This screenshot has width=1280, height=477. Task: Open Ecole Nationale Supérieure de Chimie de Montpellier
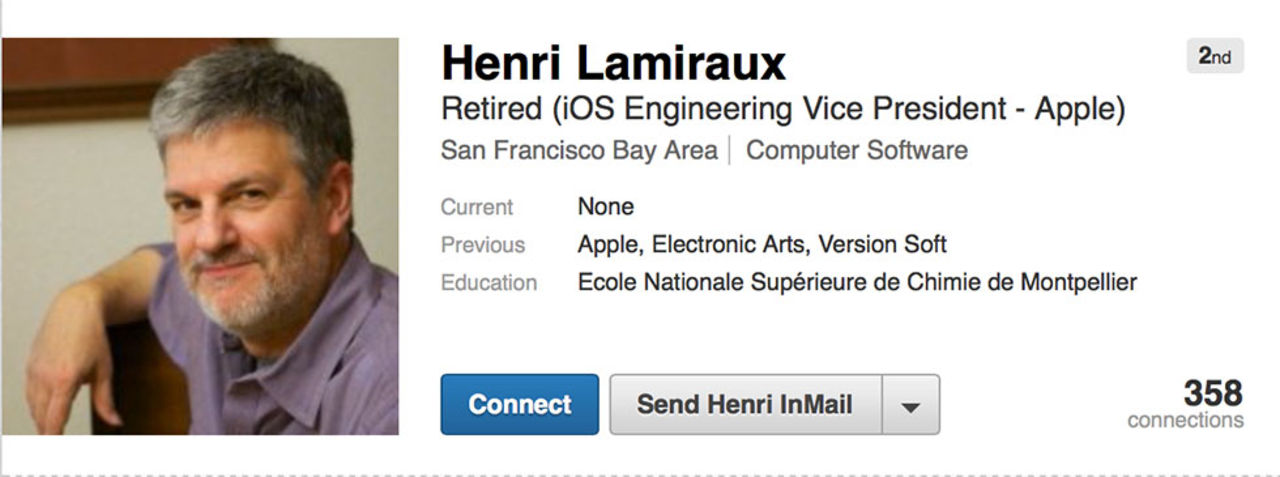click(857, 283)
